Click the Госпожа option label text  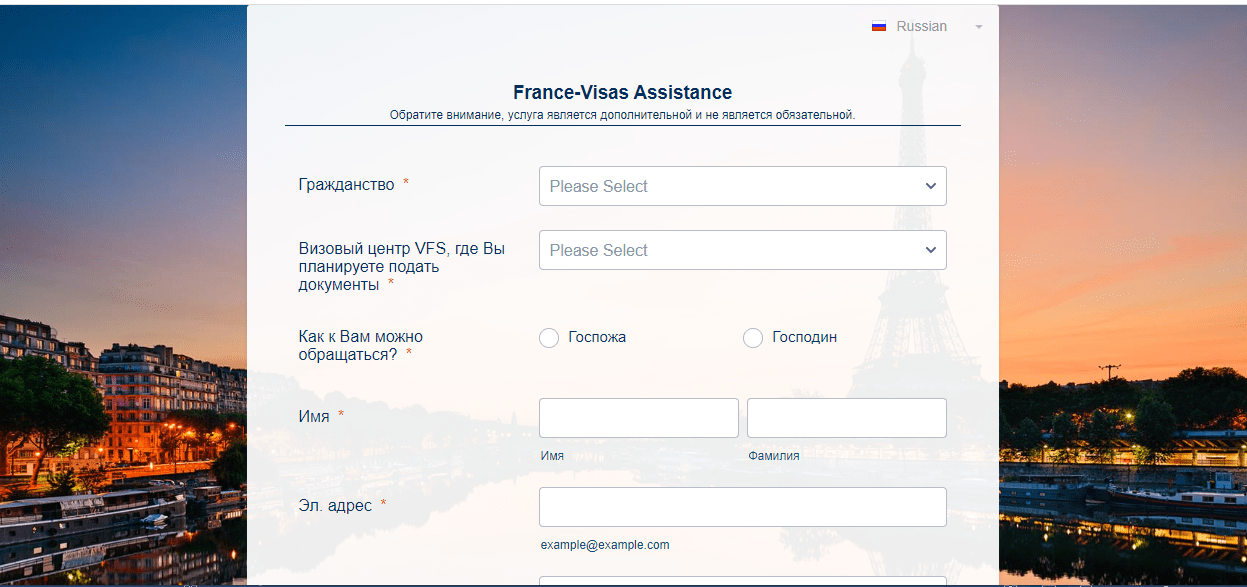[597, 337]
